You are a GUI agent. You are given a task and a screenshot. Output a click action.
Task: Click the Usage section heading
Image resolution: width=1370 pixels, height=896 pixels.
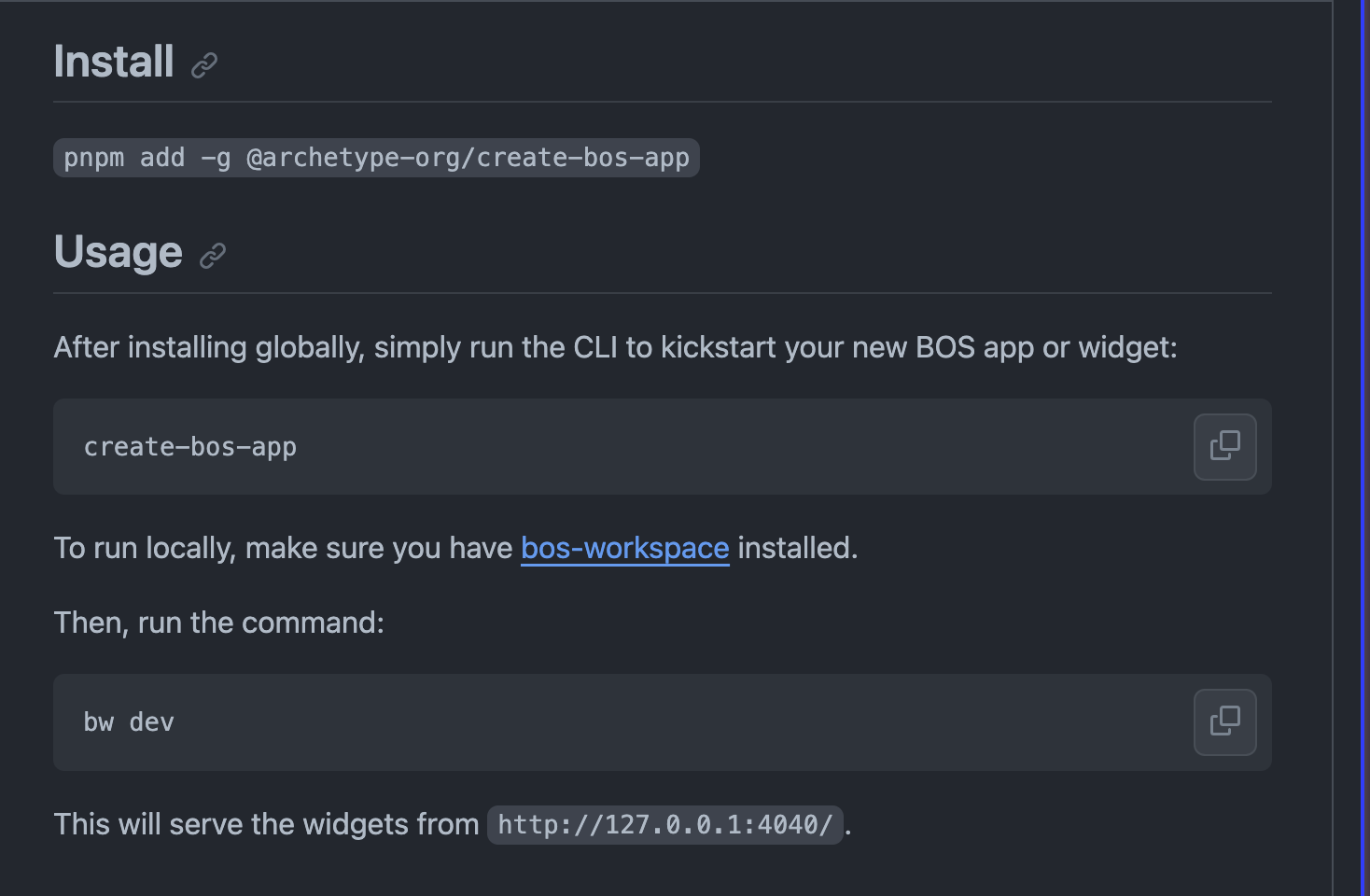point(118,252)
